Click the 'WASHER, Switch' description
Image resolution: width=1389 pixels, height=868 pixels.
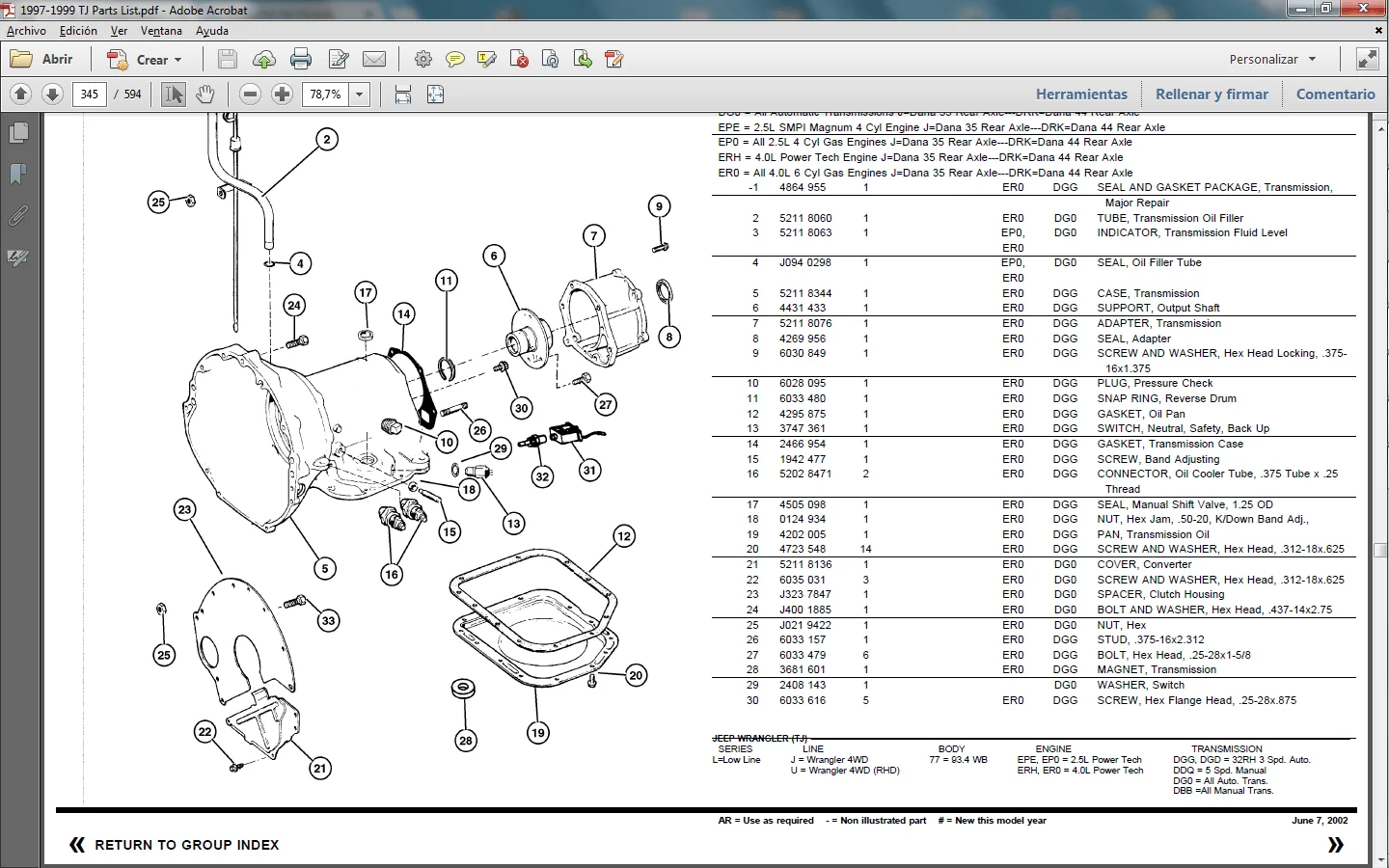[1141, 685]
